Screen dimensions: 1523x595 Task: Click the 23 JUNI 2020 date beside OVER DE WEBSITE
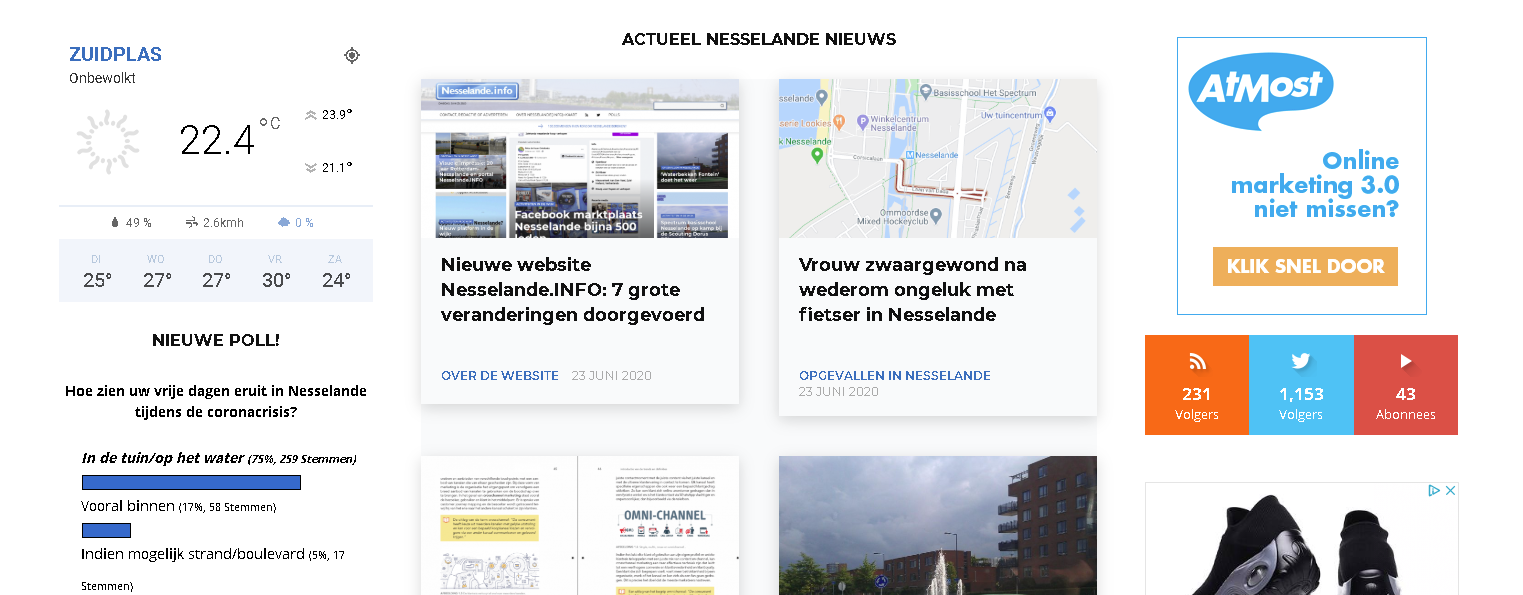[x=612, y=376]
